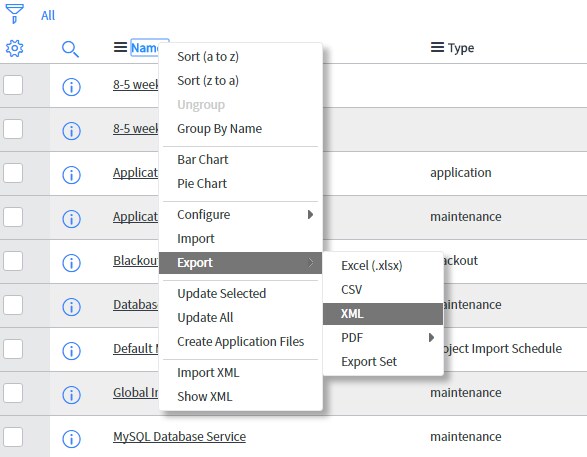Image resolution: width=587 pixels, height=457 pixels.
Task: Tick checkbox for first 8-5 week row
Action: click(x=13, y=85)
